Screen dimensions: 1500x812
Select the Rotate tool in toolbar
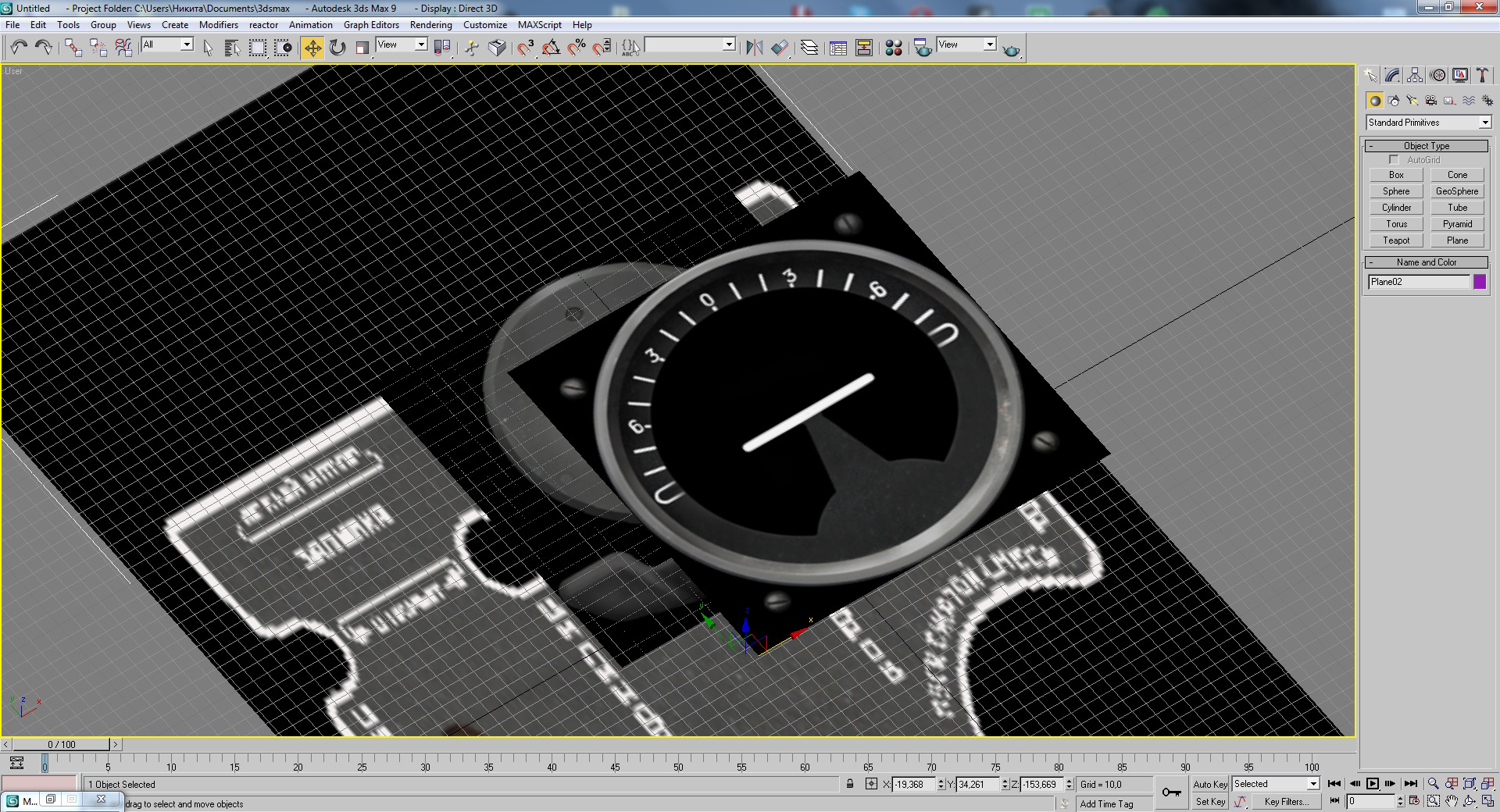tap(337, 48)
